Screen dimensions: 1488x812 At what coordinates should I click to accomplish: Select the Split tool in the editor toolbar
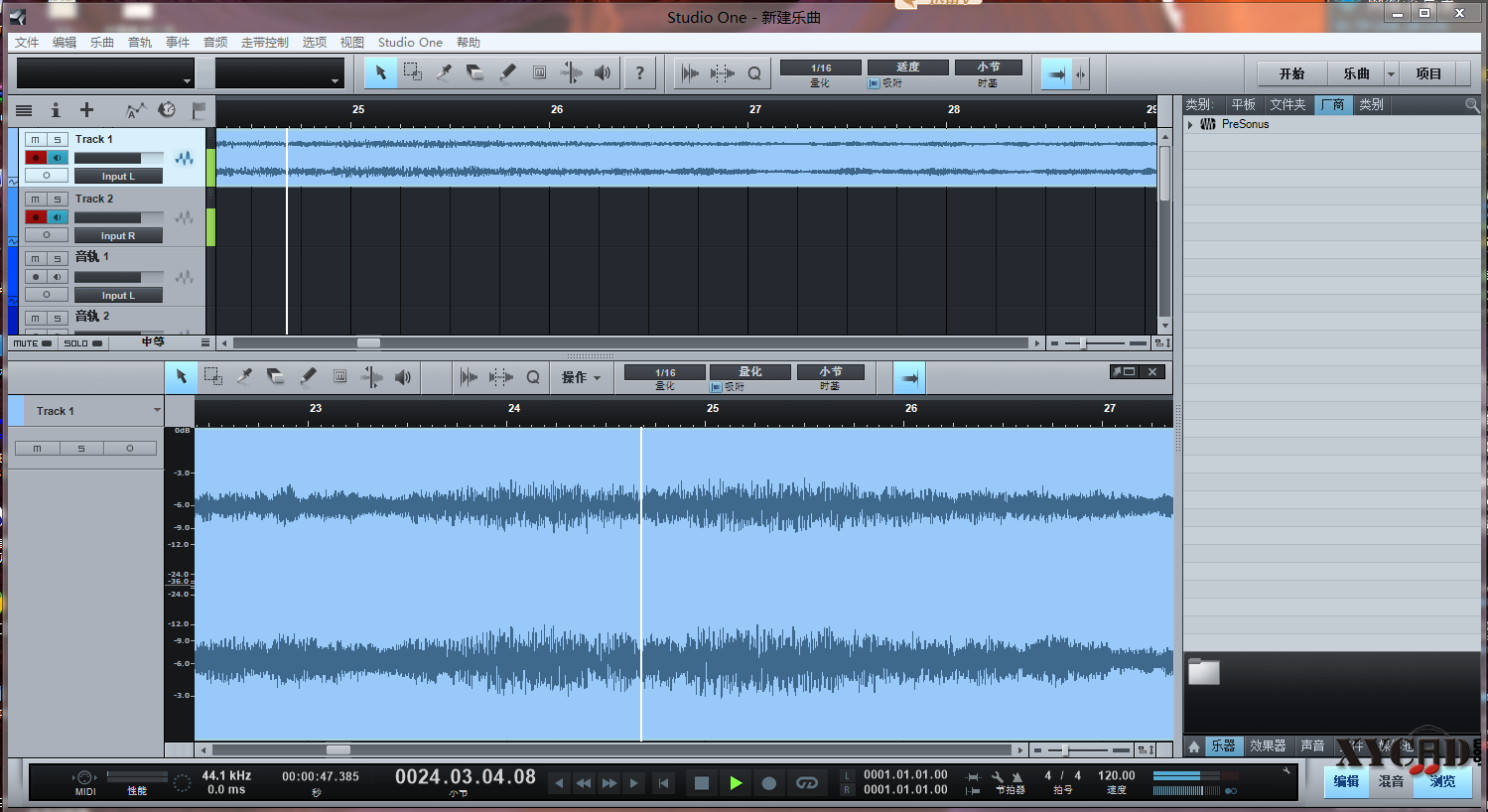(x=244, y=376)
